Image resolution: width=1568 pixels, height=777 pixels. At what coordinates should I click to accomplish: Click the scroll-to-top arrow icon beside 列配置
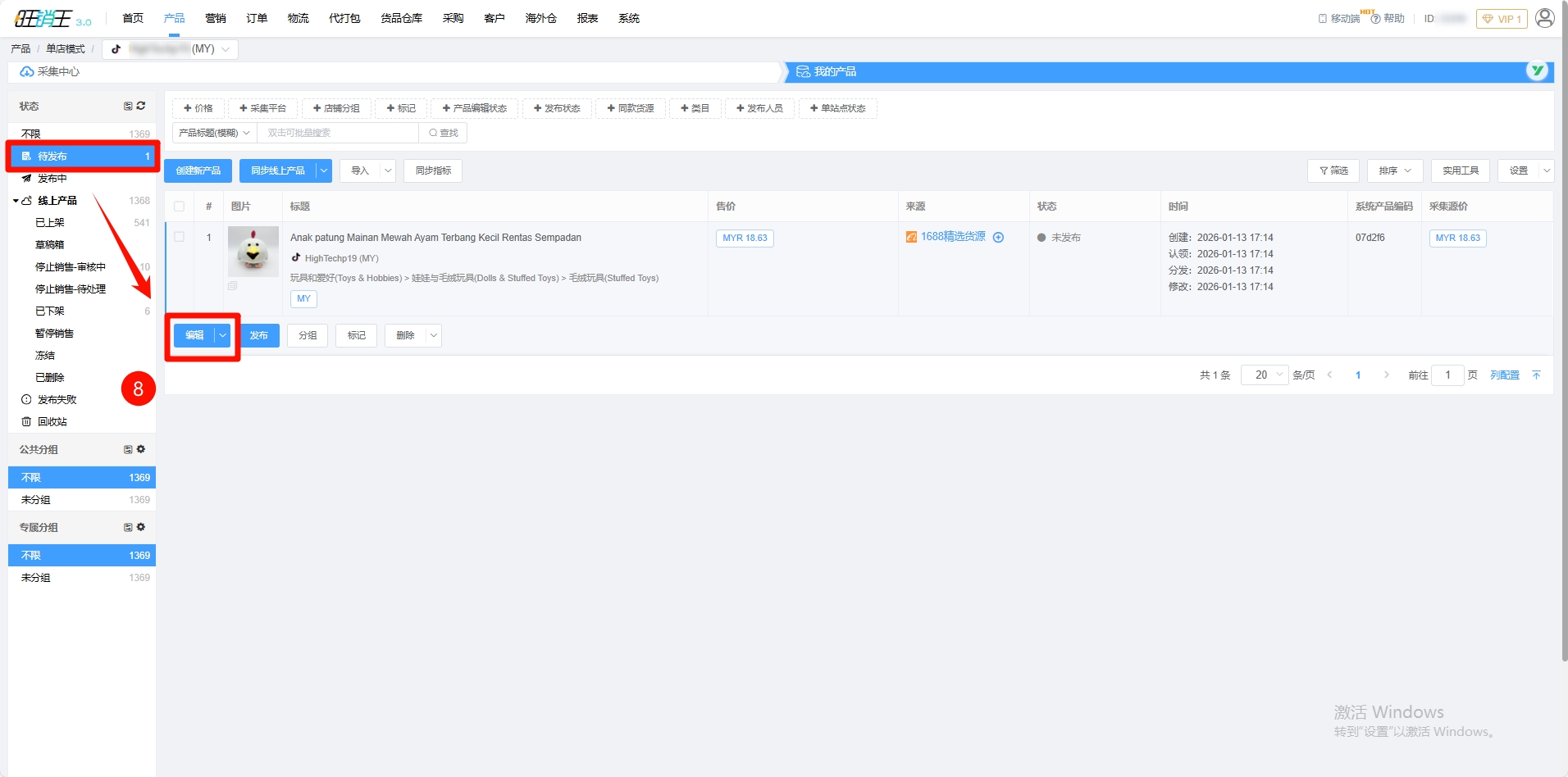tap(1536, 375)
